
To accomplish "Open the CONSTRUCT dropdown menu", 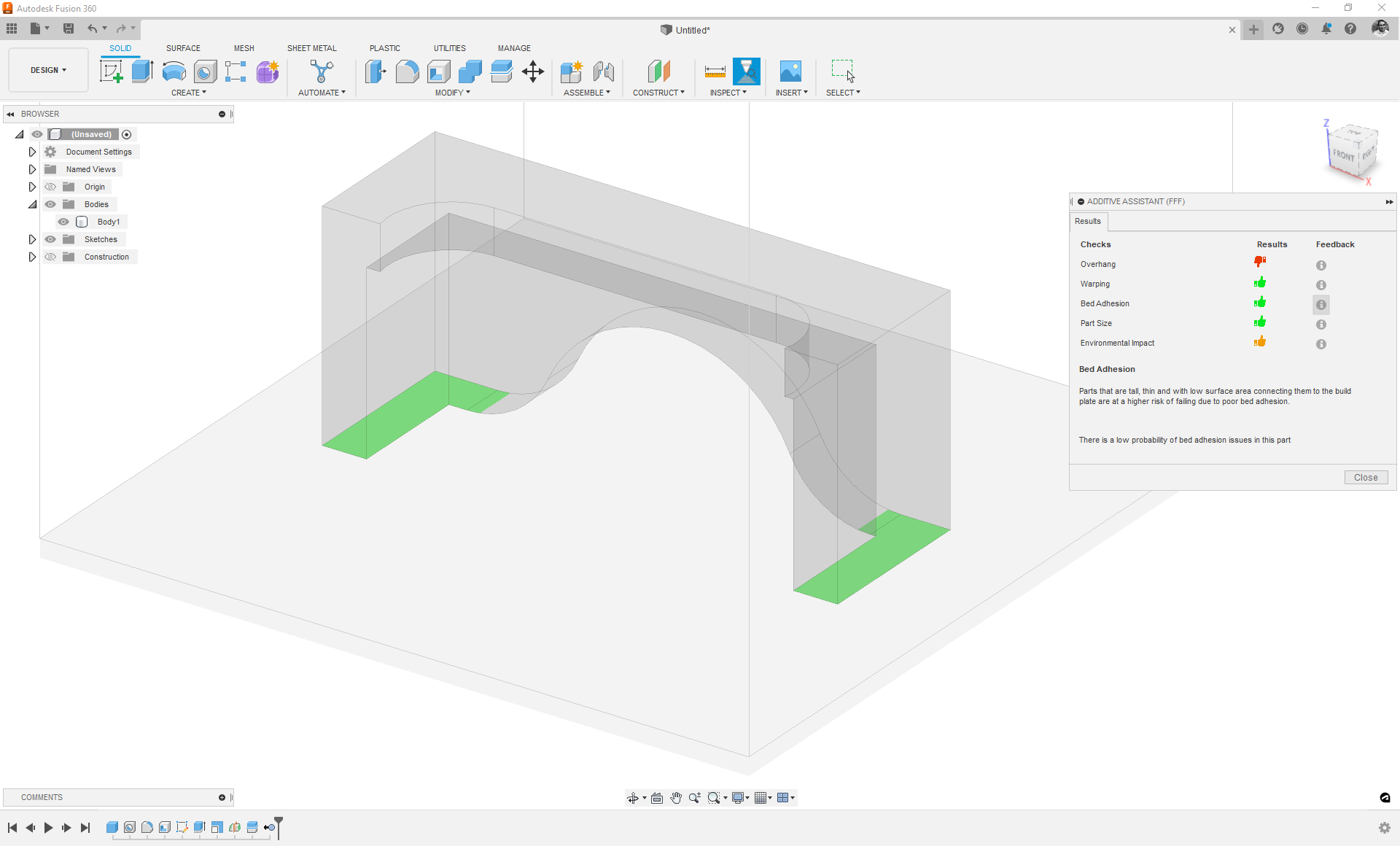I will tap(658, 93).
